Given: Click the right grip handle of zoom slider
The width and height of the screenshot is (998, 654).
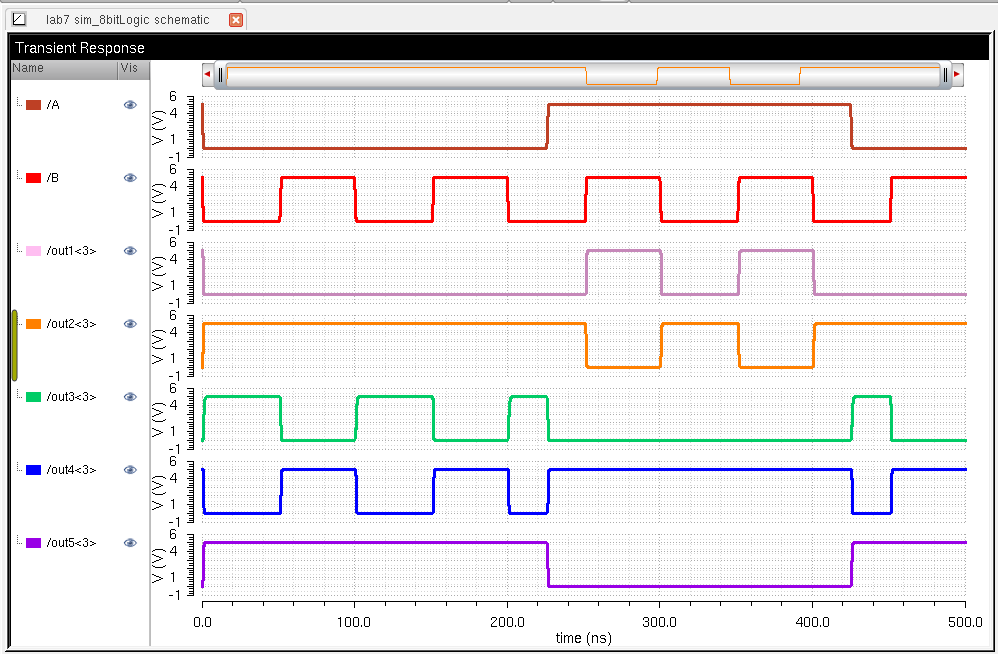Looking at the screenshot, I should click(x=944, y=74).
